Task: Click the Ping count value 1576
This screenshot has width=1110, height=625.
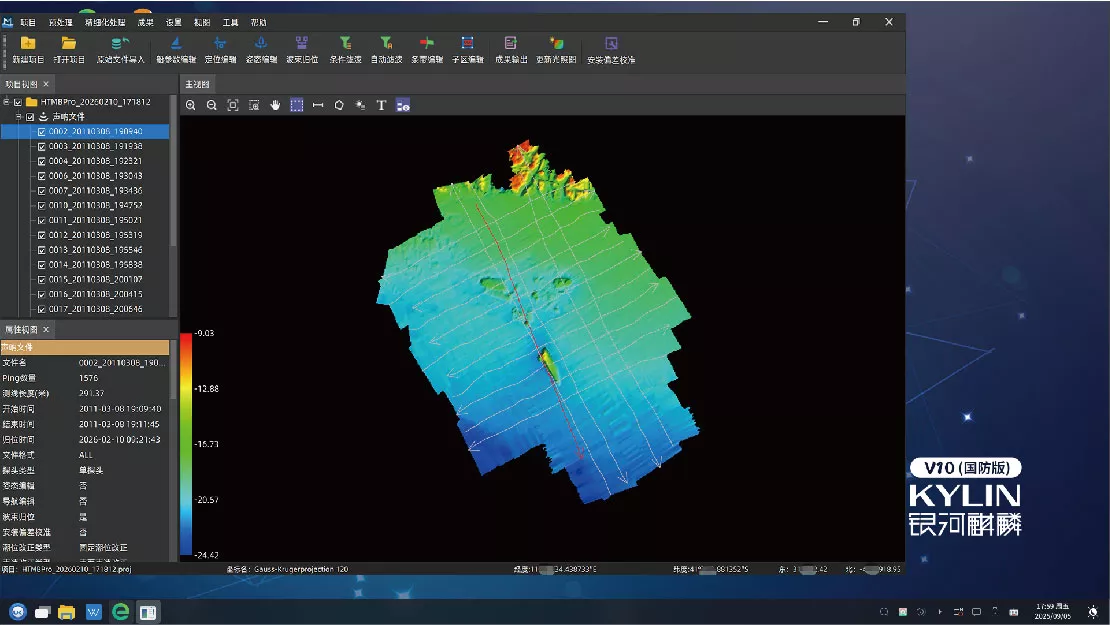Action: (88, 378)
